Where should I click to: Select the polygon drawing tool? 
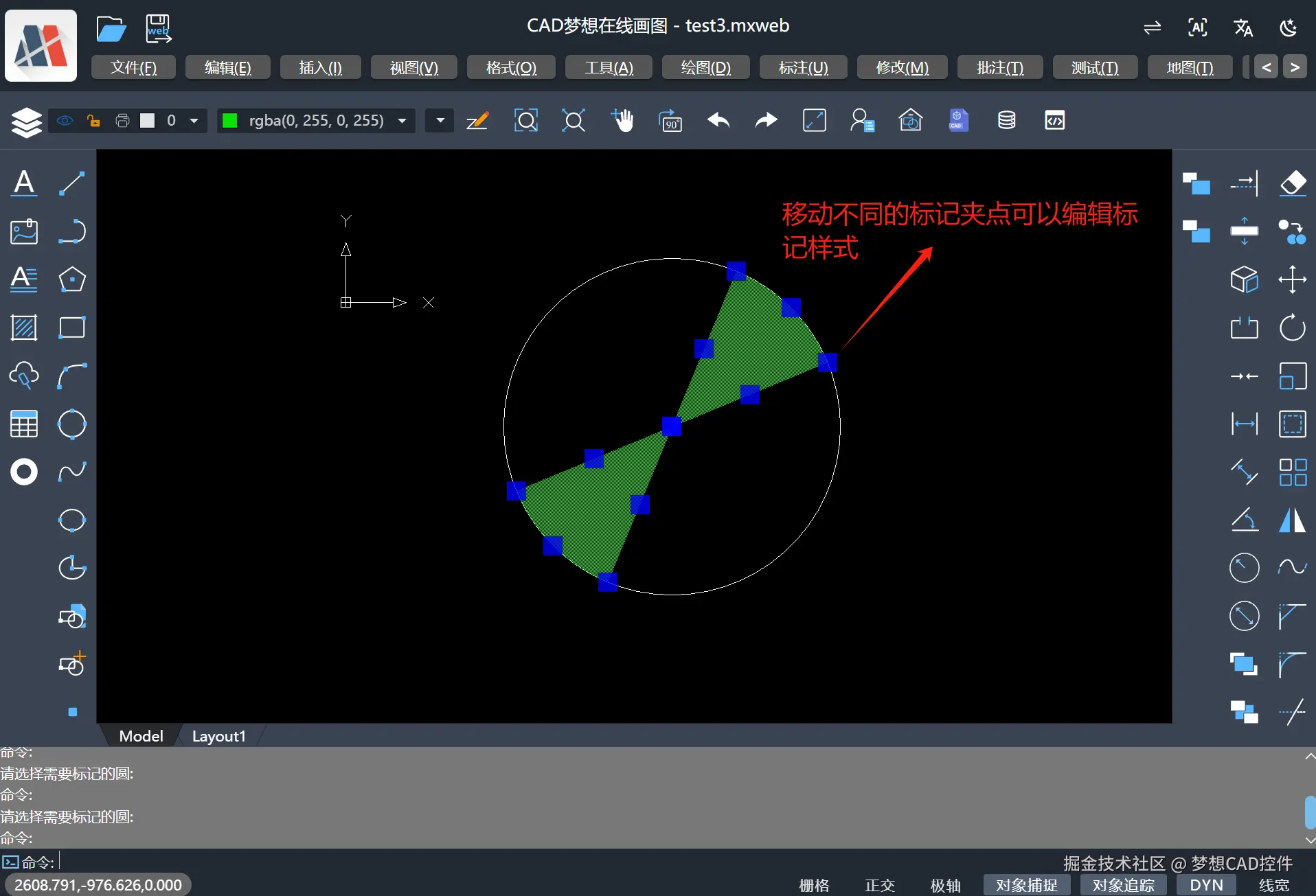click(x=72, y=279)
